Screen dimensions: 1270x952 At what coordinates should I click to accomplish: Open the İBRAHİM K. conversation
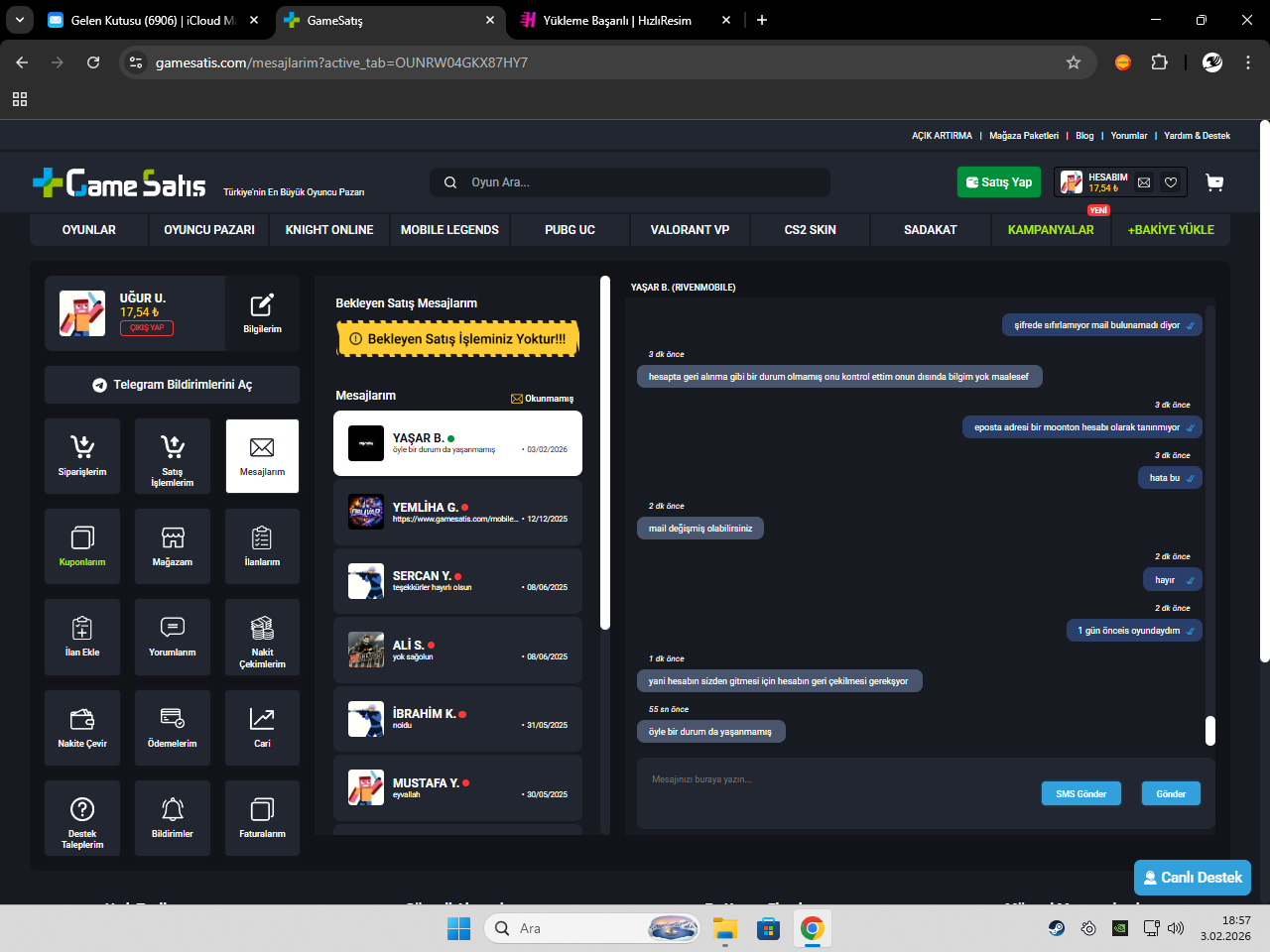457,719
